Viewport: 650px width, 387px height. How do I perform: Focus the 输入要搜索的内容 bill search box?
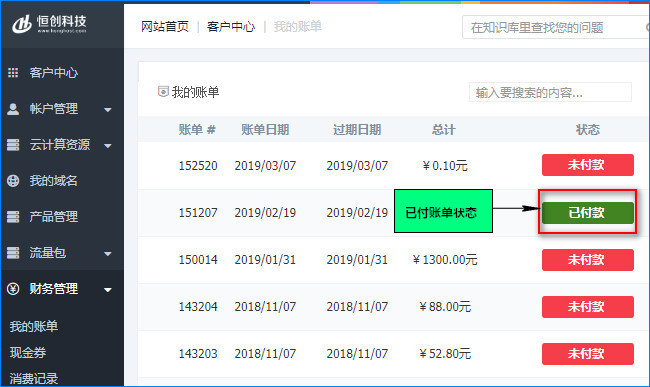coord(550,92)
